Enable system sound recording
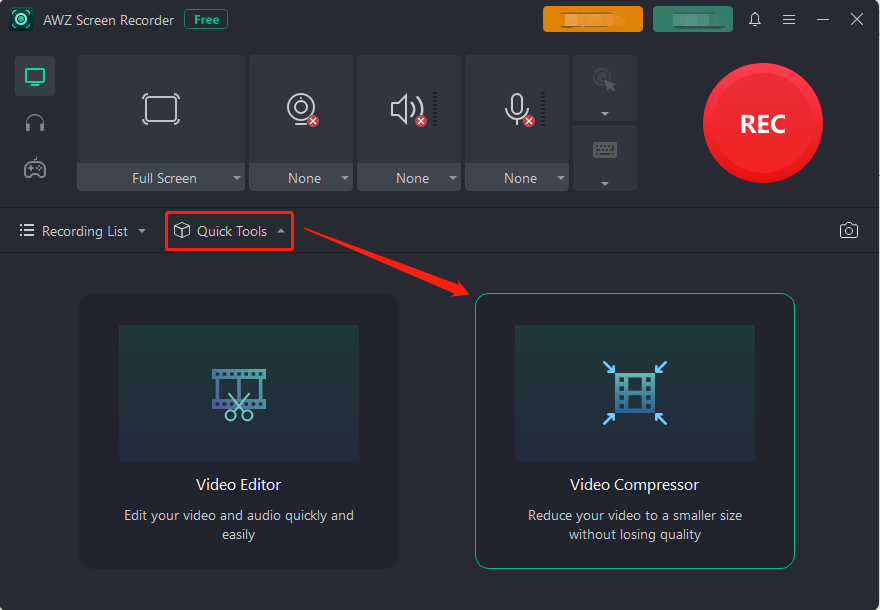Image resolution: width=880 pixels, height=610 pixels. pos(408,108)
